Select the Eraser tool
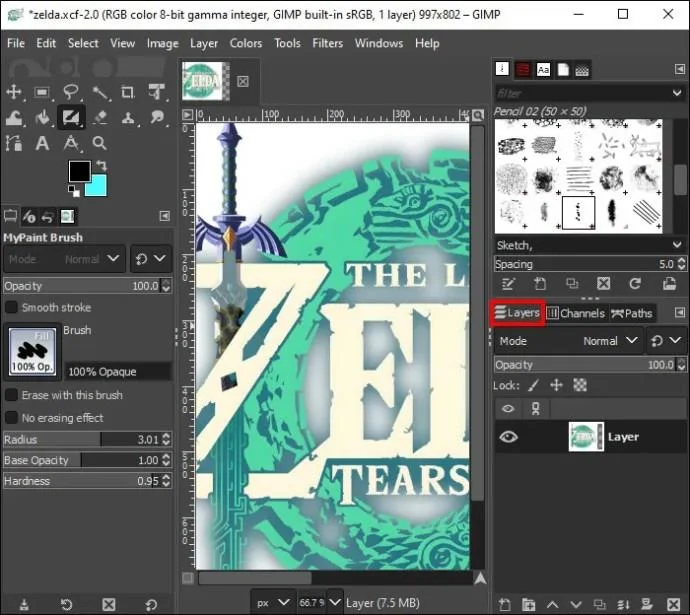690x615 pixels. [100, 117]
